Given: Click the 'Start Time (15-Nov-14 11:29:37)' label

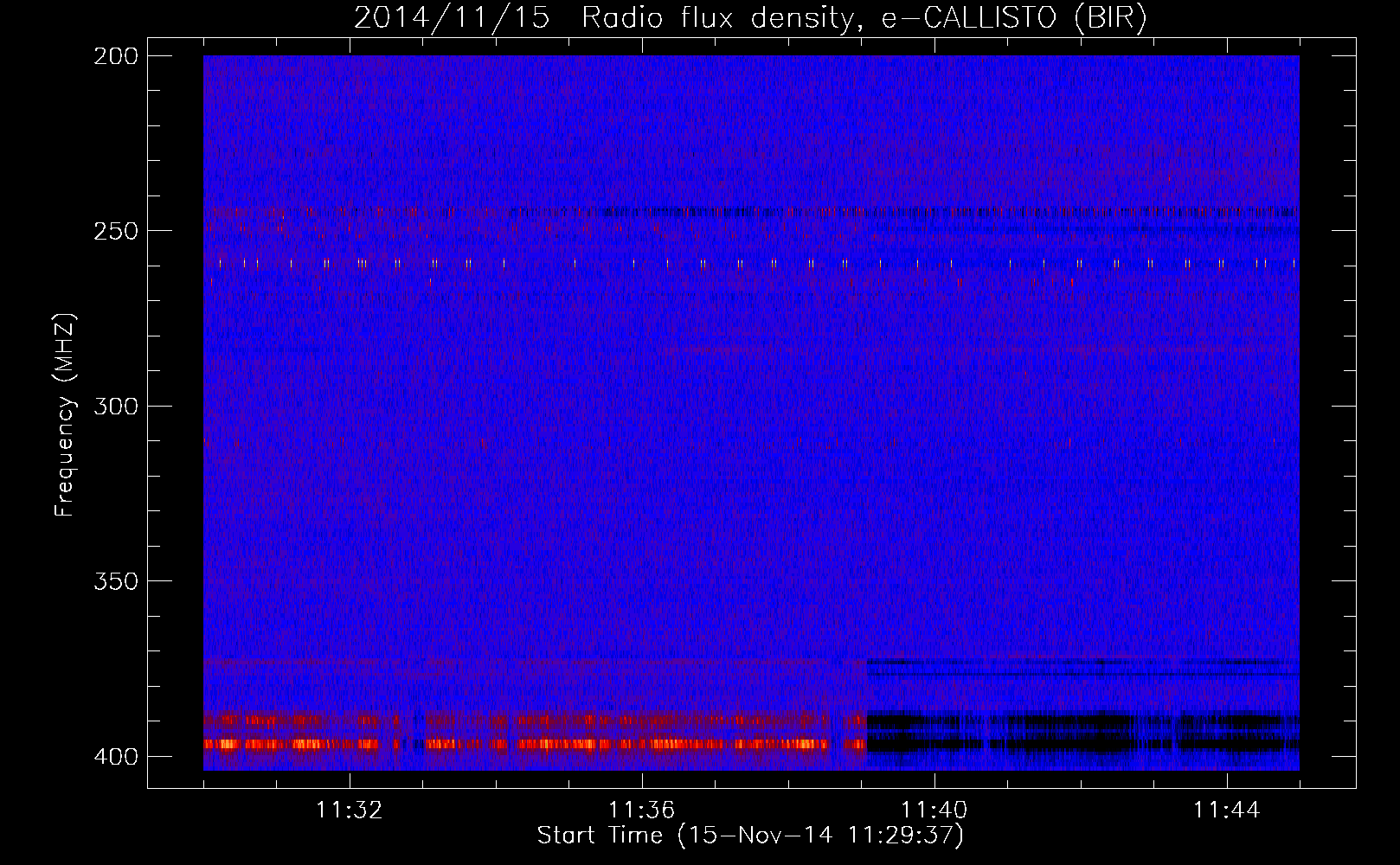Looking at the screenshot, I should pyautogui.click(x=750, y=836).
